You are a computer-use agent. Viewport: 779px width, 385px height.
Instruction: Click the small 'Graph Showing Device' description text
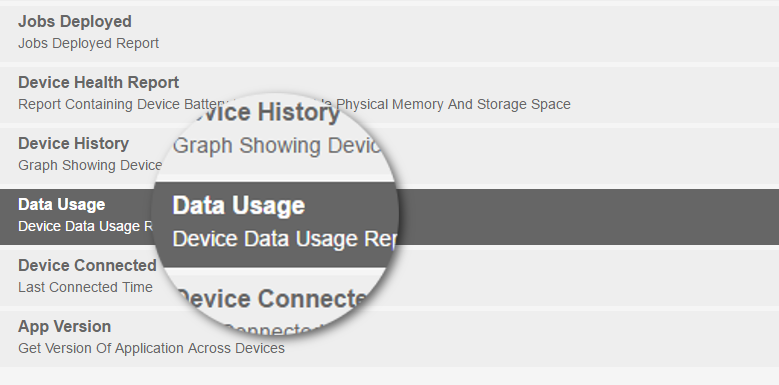[90, 165]
